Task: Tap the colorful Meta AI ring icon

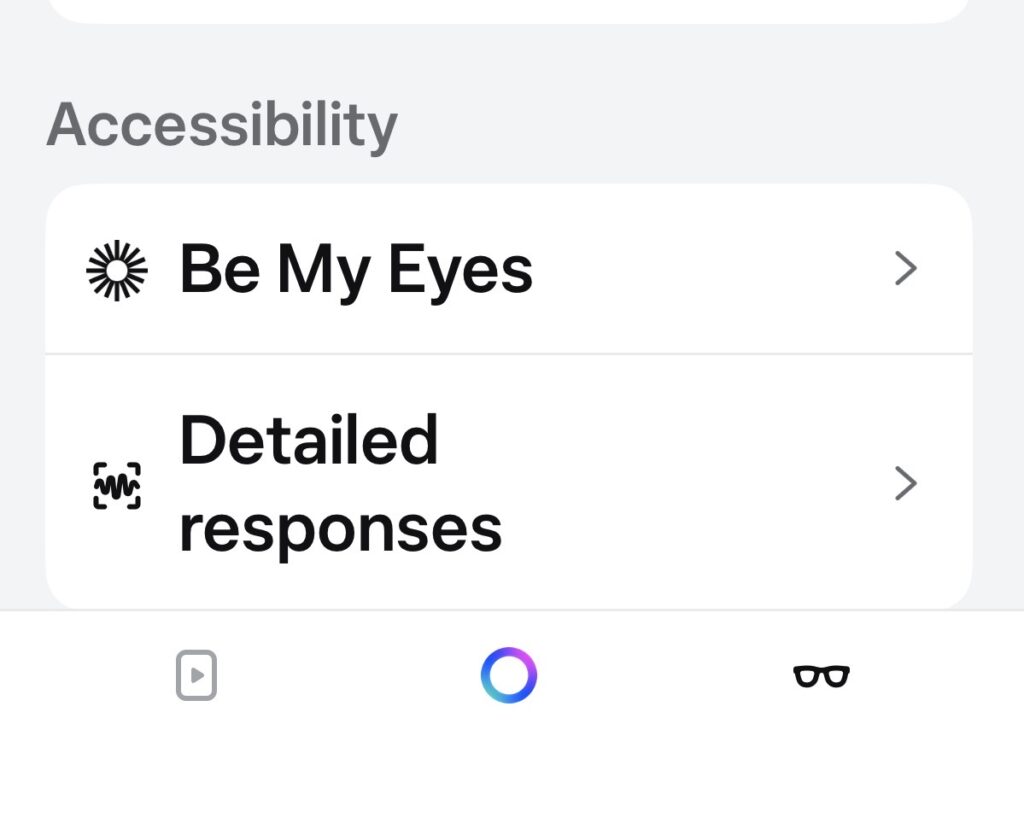Action: [x=509, y=675]
